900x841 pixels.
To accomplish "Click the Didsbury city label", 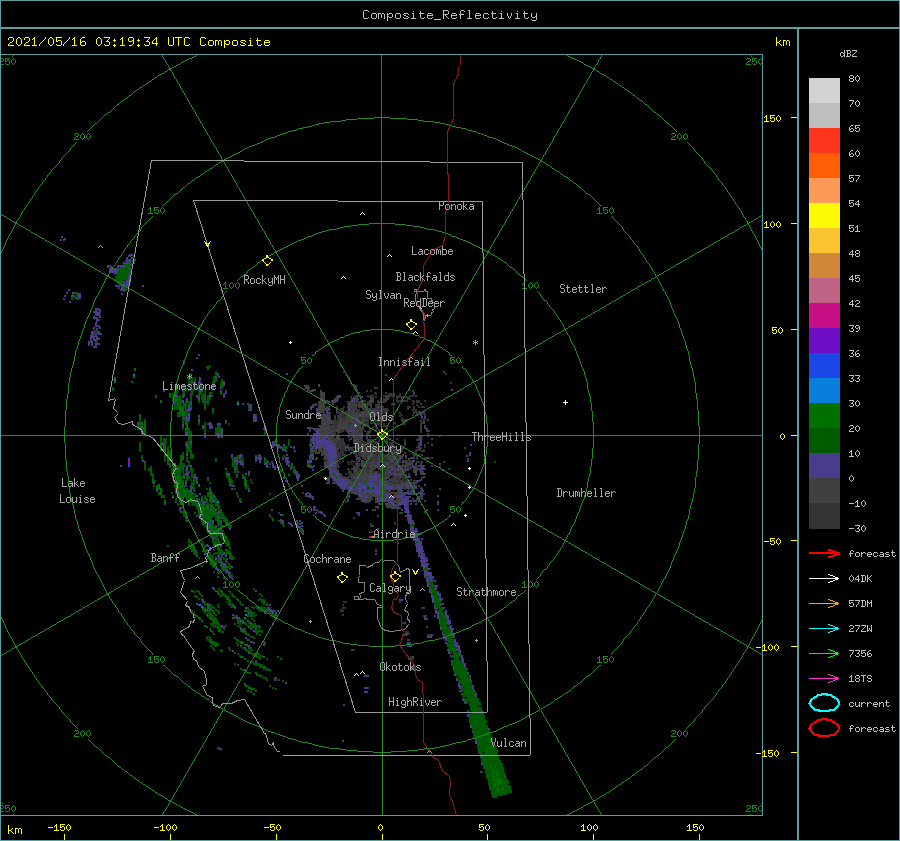I will point(377,448).
